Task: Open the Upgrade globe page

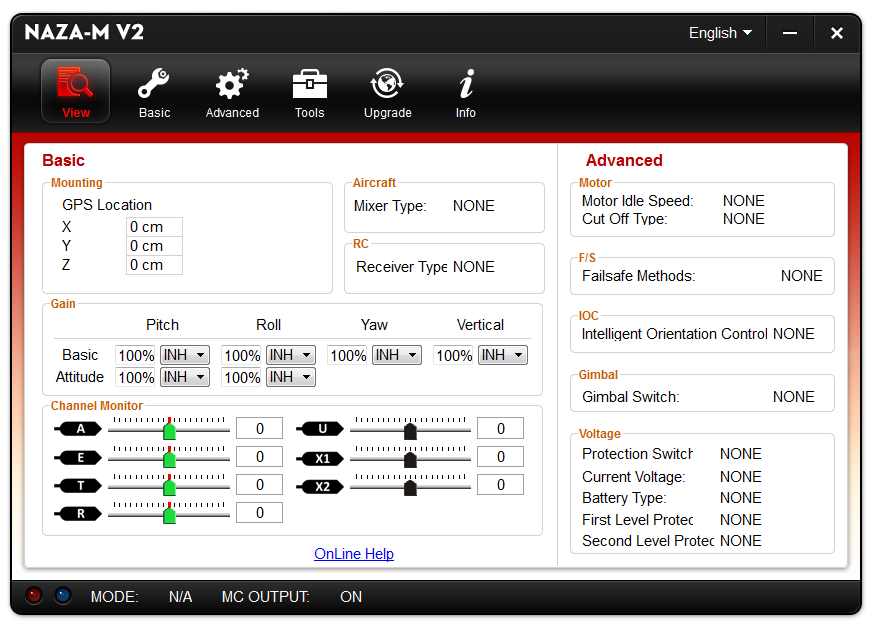Action: tap(387, 91)
